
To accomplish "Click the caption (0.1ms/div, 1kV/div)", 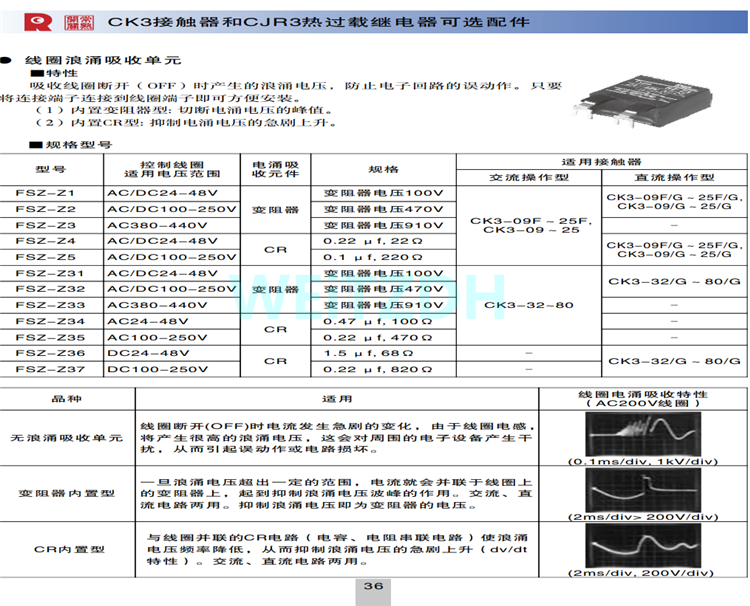I will [x=643, y=462].
